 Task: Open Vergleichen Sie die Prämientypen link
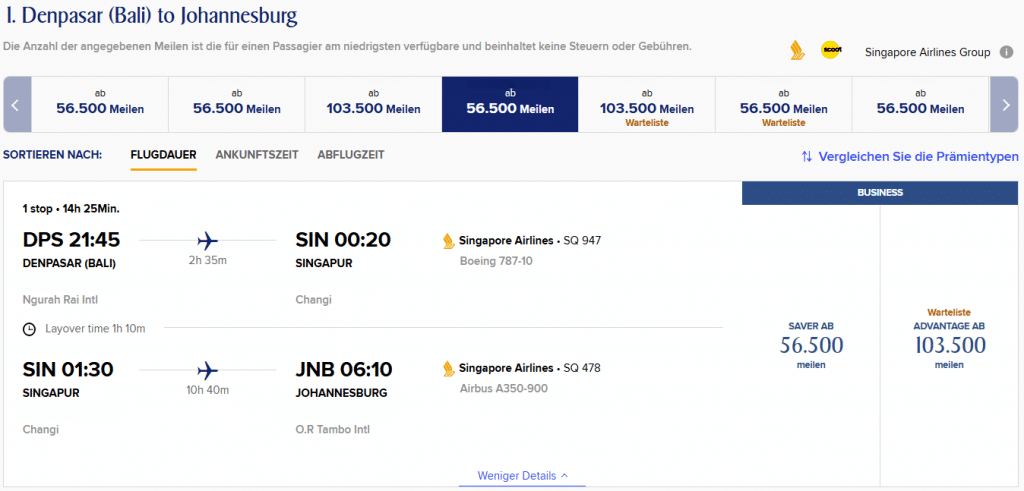(909, 157)
